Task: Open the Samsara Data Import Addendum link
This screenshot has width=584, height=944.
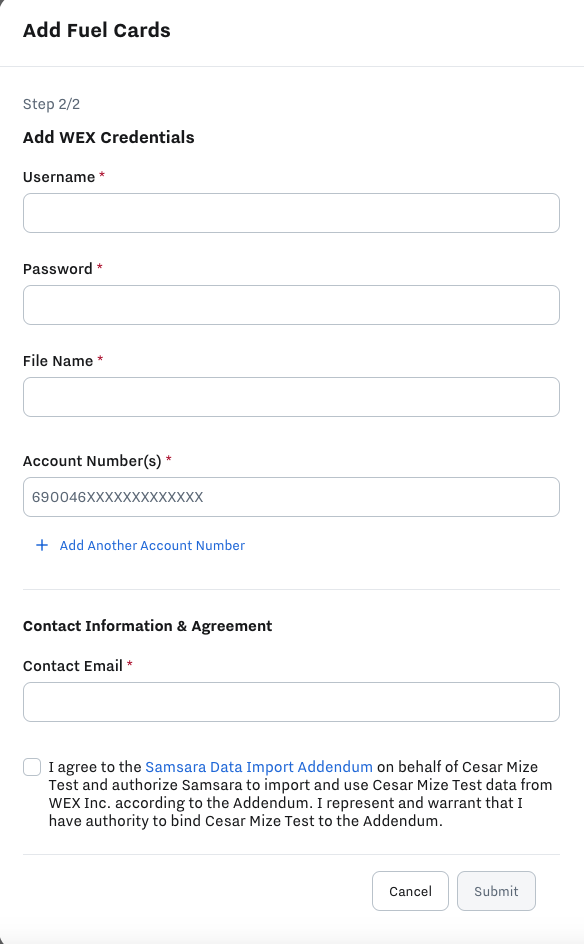Action: 259,767
